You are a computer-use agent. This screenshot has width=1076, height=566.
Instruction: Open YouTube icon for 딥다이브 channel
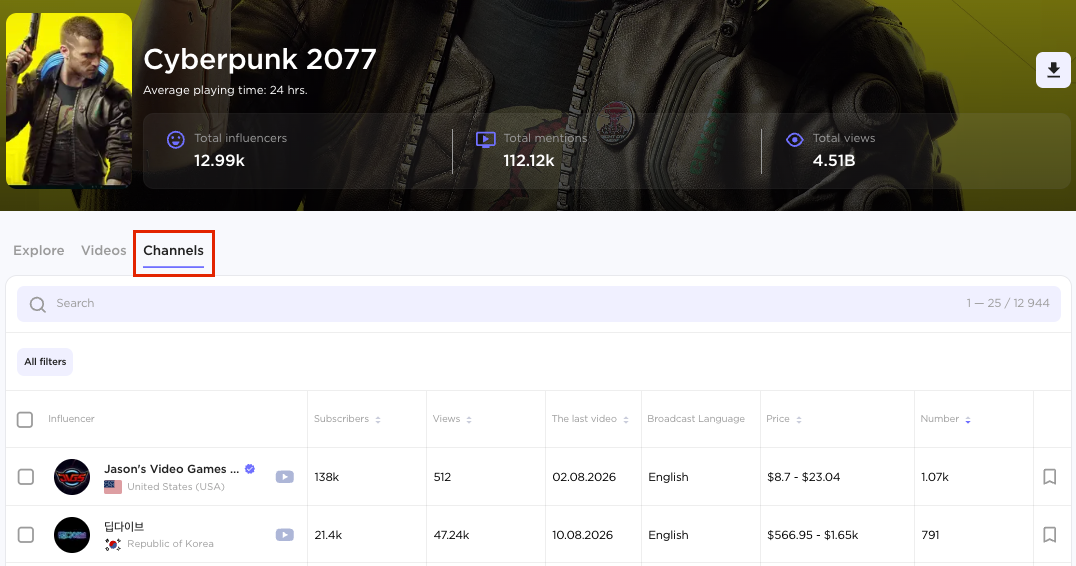(x=285, y=534)
